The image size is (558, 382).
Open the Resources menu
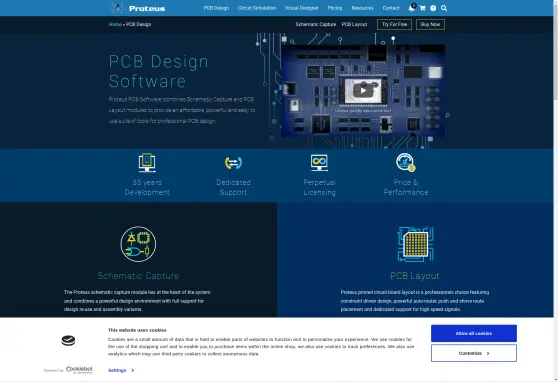[362, 8]
